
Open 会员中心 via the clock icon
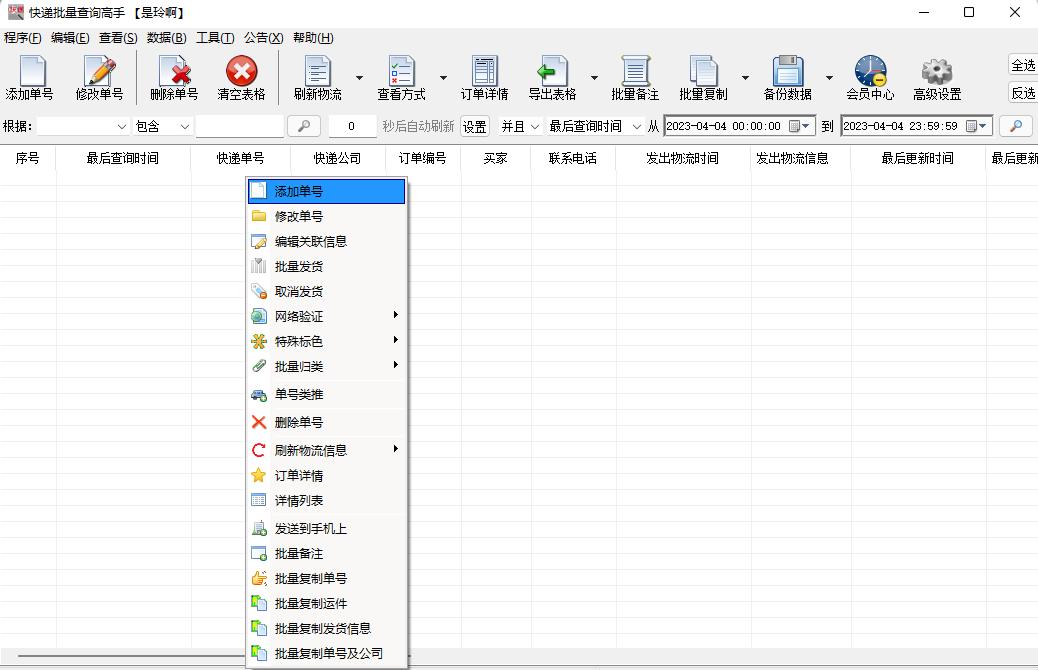coord(869,77)
